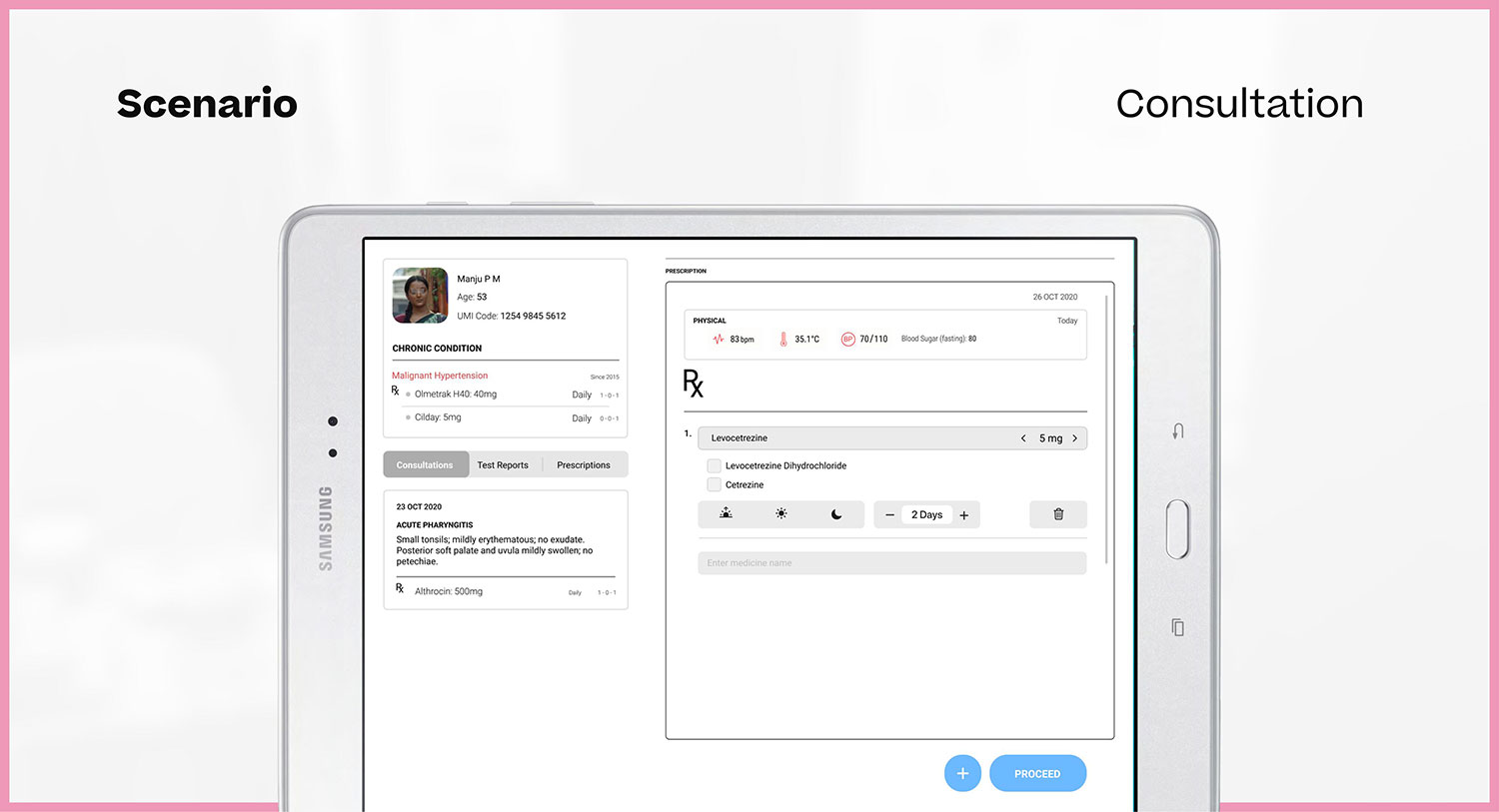The height and width of the screenshot is (812, 1499).
Task: Open the Levocetrezine medicine name field
Action: [849, 438]
